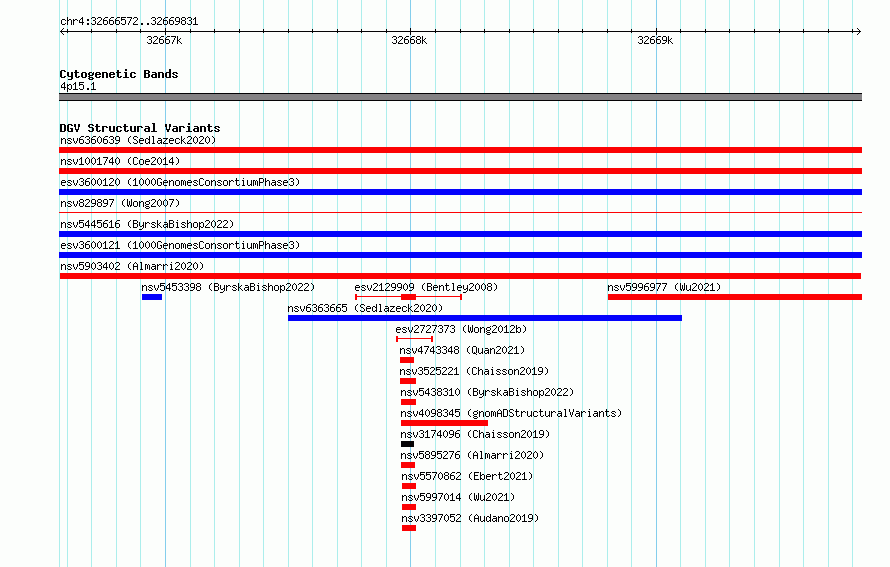Screen dimensions: 890x567
Task: Open nsv3397052 (Audano2019) label
Action: [x=470, y=518]
